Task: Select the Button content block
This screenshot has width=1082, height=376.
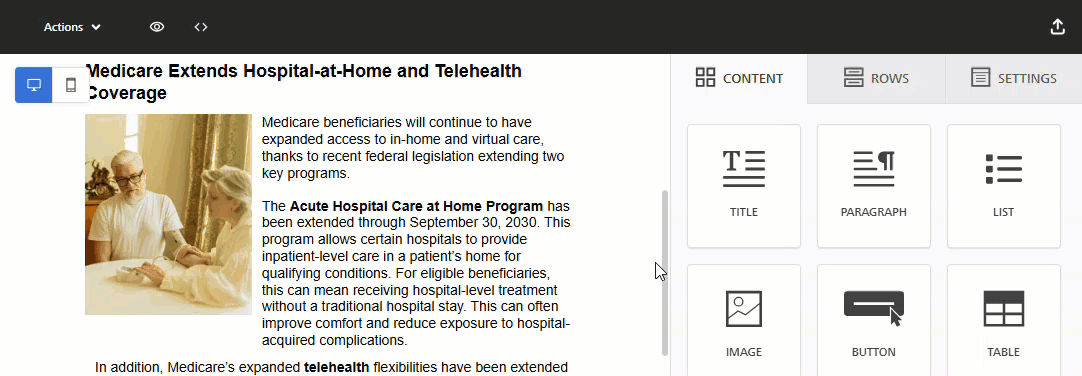Action: click(x=874, y=323)
